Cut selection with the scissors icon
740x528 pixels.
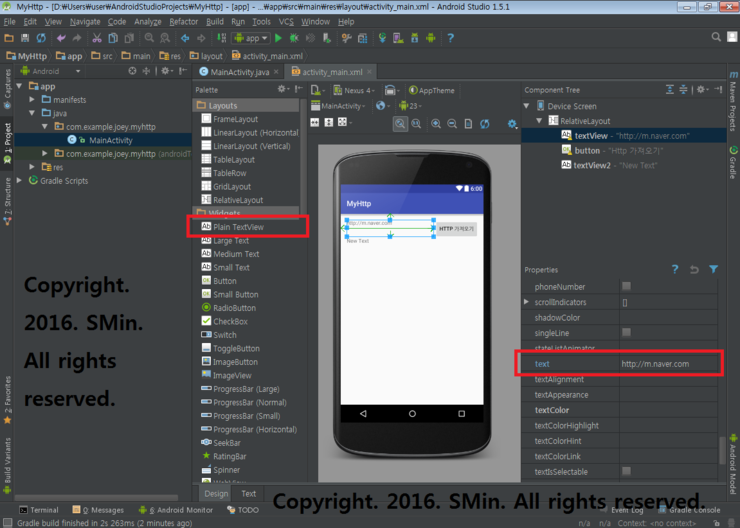pos(97,38)
